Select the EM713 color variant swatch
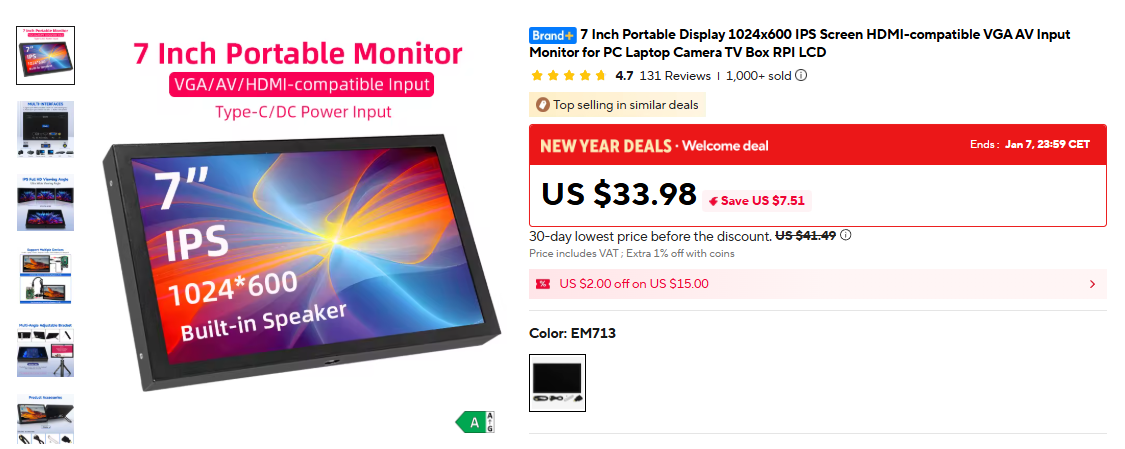The image size is (1125, 449). (x=557, y=383)
